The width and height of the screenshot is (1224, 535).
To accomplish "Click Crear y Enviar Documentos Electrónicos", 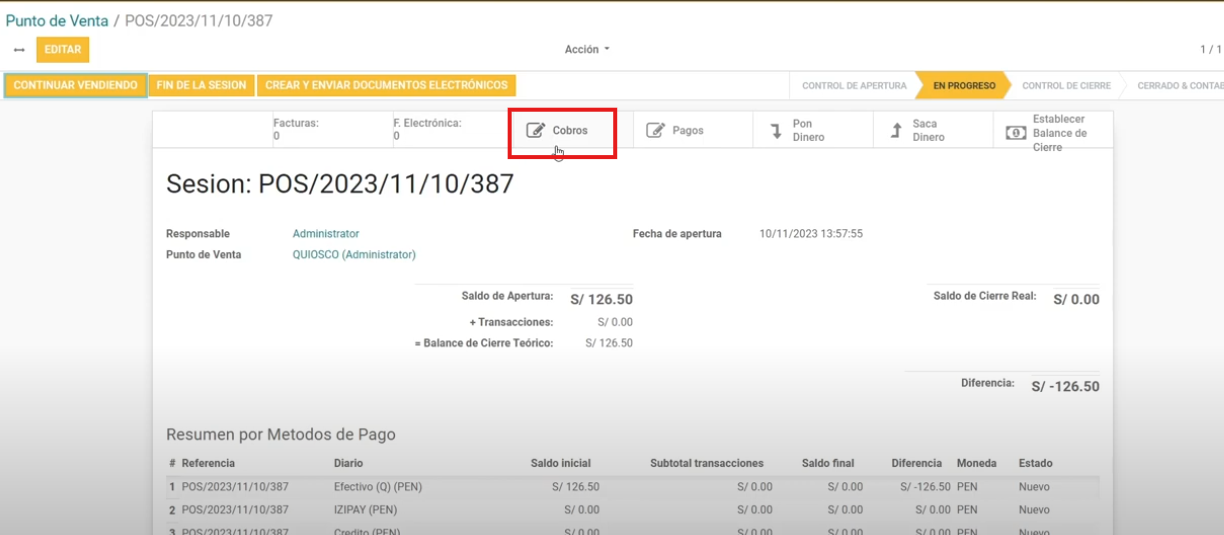I will pyautogui.click(x=386, y=85).
